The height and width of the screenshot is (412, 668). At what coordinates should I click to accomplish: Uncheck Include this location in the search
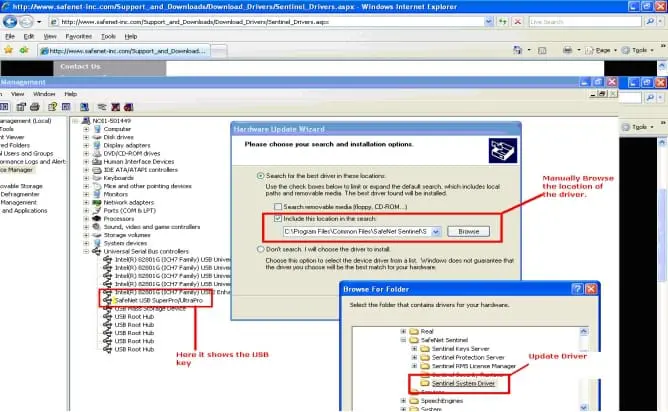(x=278, y=217)
